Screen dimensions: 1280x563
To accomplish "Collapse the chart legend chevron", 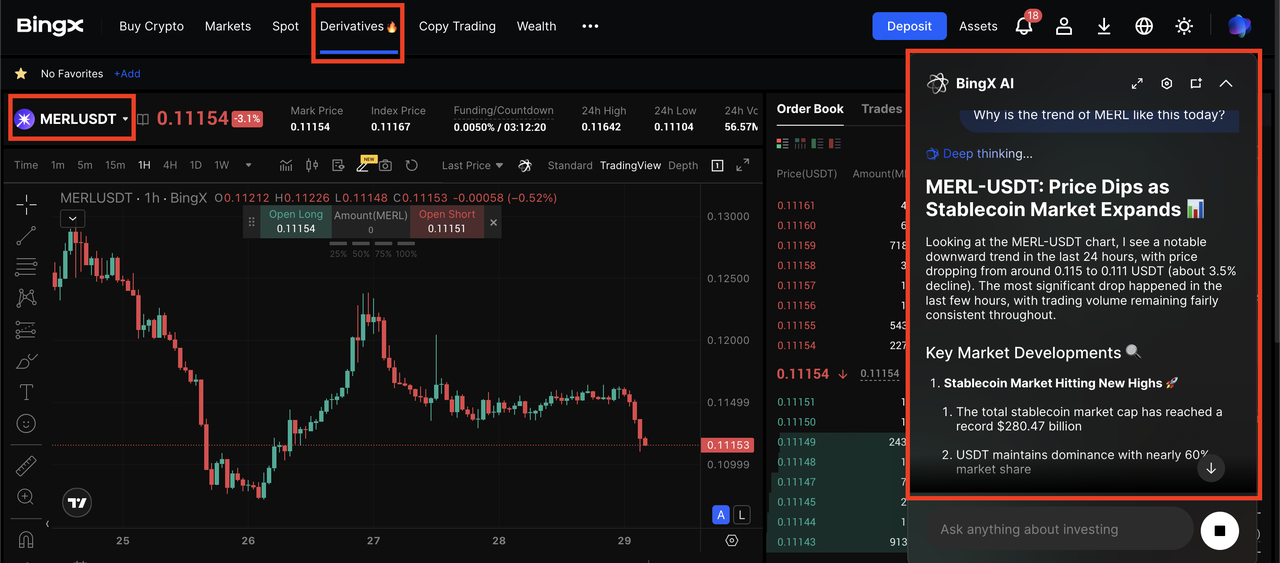I will (72, 218).
